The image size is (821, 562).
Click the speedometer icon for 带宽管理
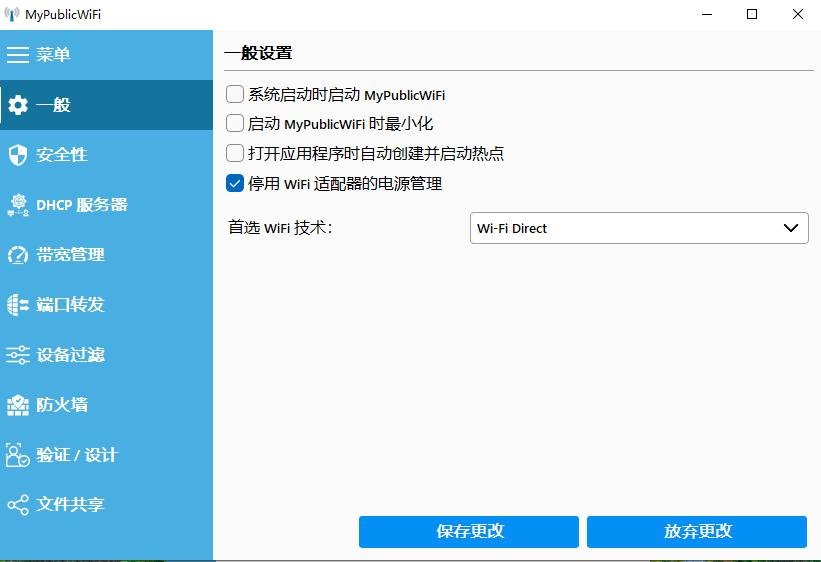coord(18,255)
